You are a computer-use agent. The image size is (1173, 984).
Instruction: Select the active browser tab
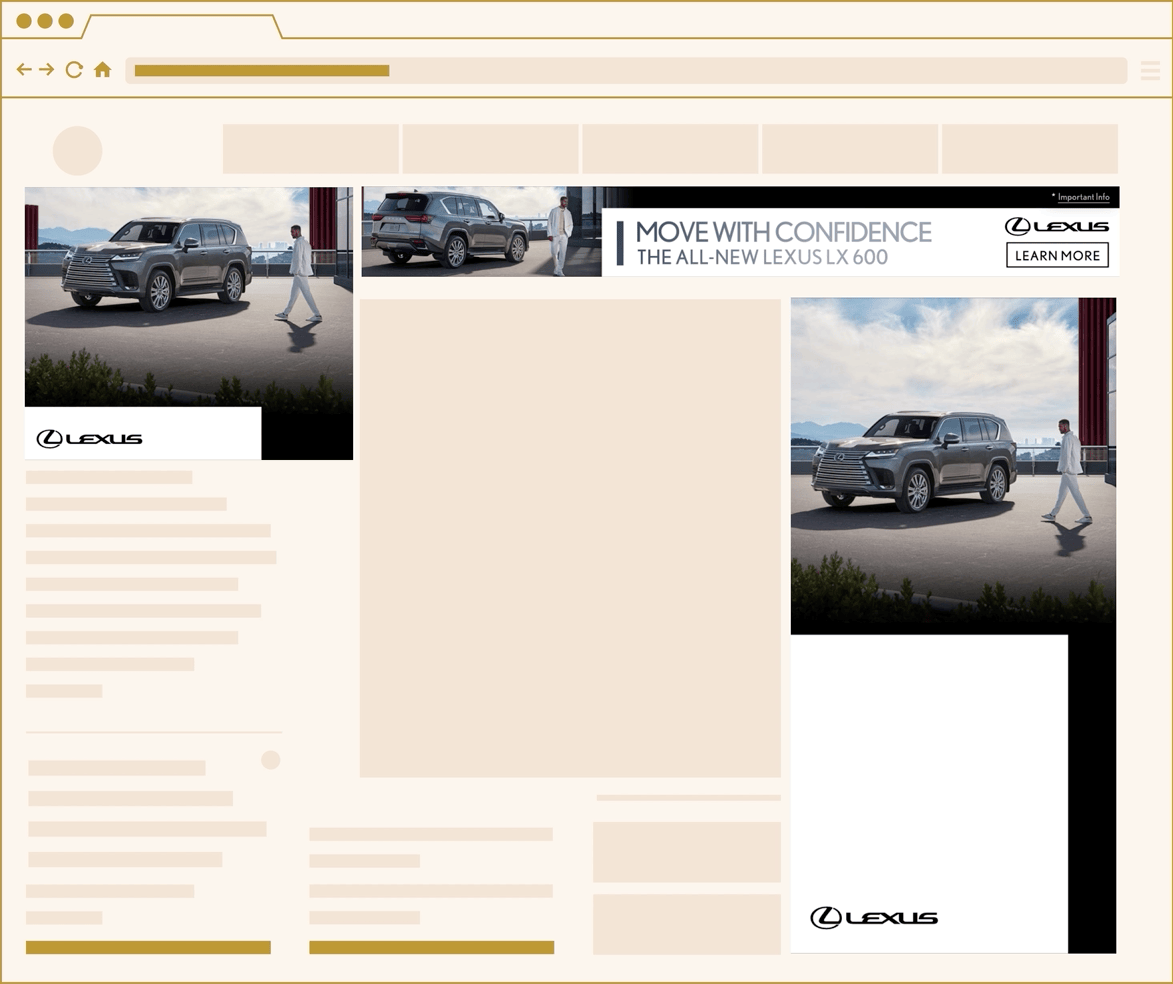point(182,26)
